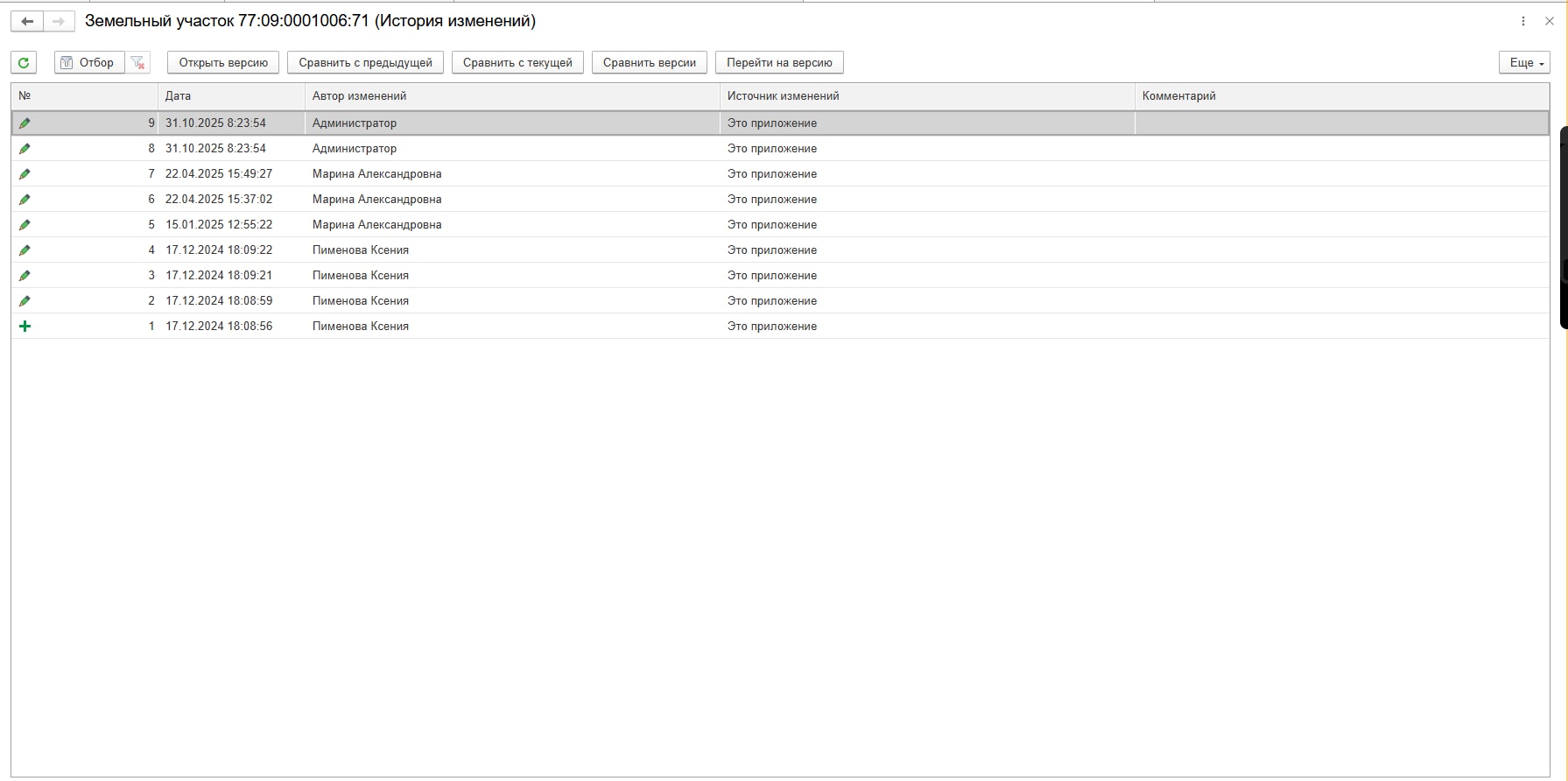The width and height of the screenshot is (1568, 781).
Task: Click Перейти на версию button
Action: (x=779, y=62)
